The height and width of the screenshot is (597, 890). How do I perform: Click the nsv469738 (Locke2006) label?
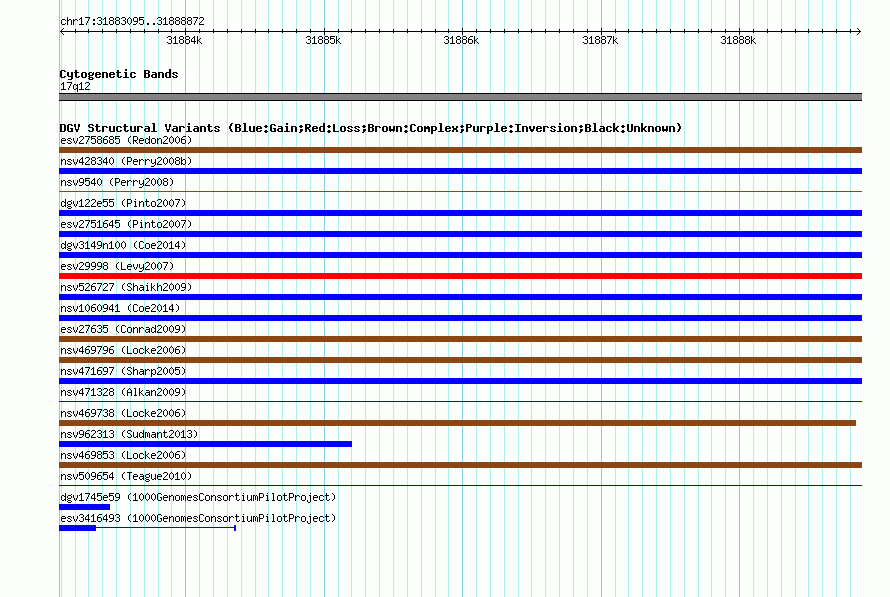[x=123, y=413]
